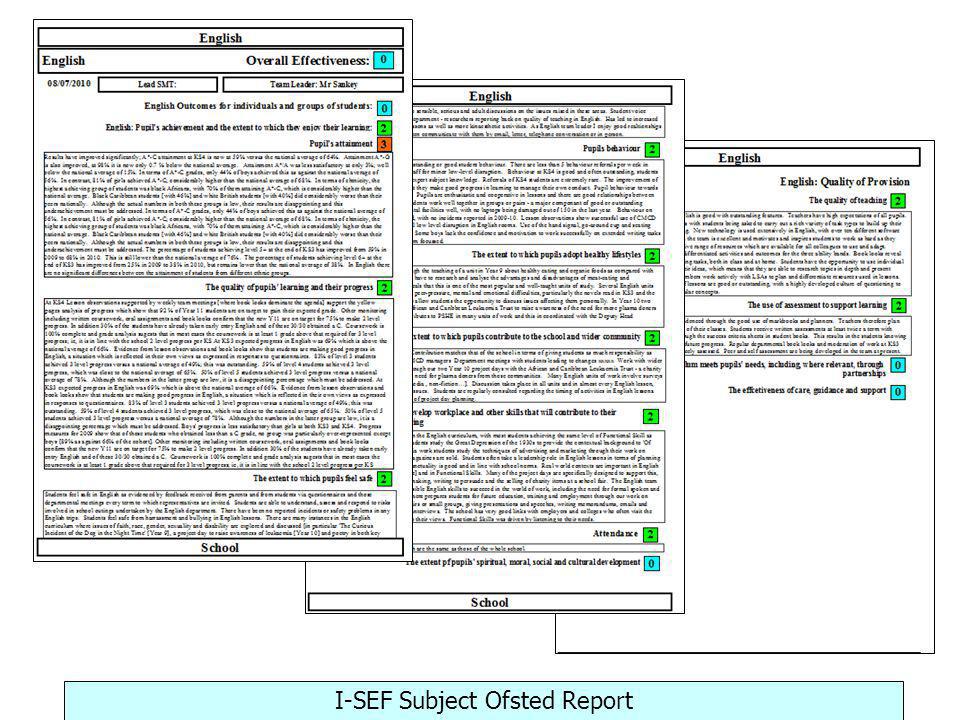This screenshot has height=720, width=960.
Task: Click the Pupil's attainment heading
Action: click(341, 144)
